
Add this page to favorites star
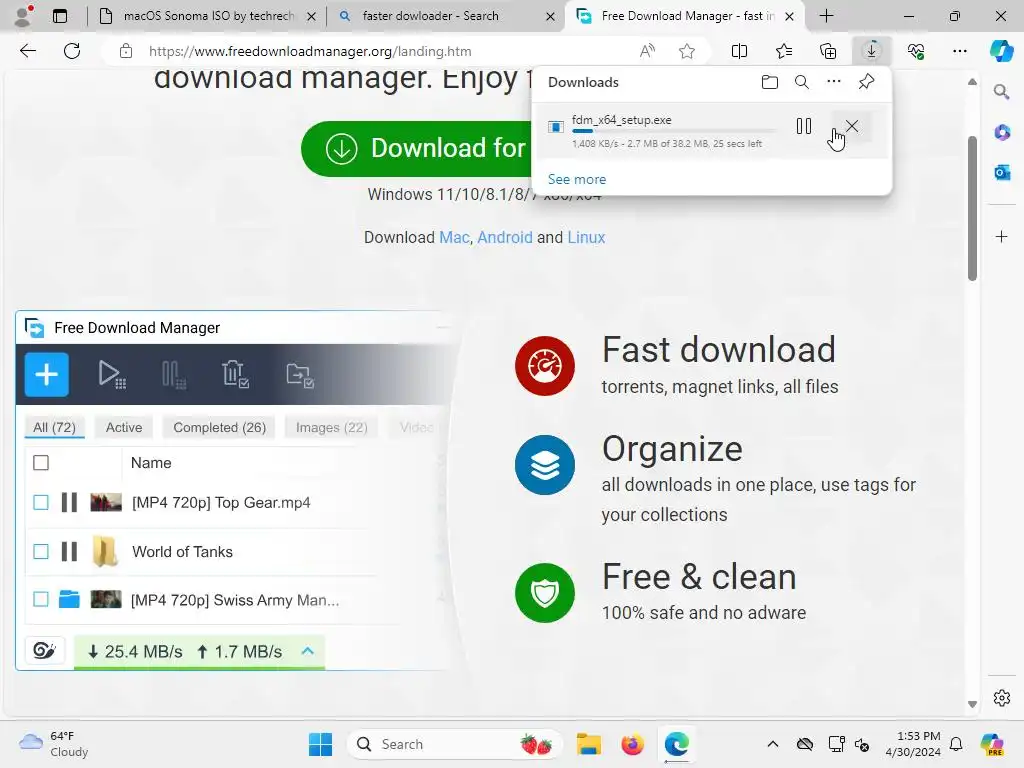pos(686,51)
